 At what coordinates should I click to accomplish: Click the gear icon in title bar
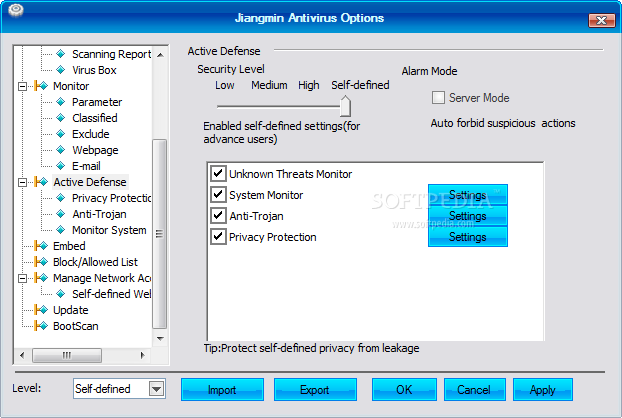pos(15,10)
